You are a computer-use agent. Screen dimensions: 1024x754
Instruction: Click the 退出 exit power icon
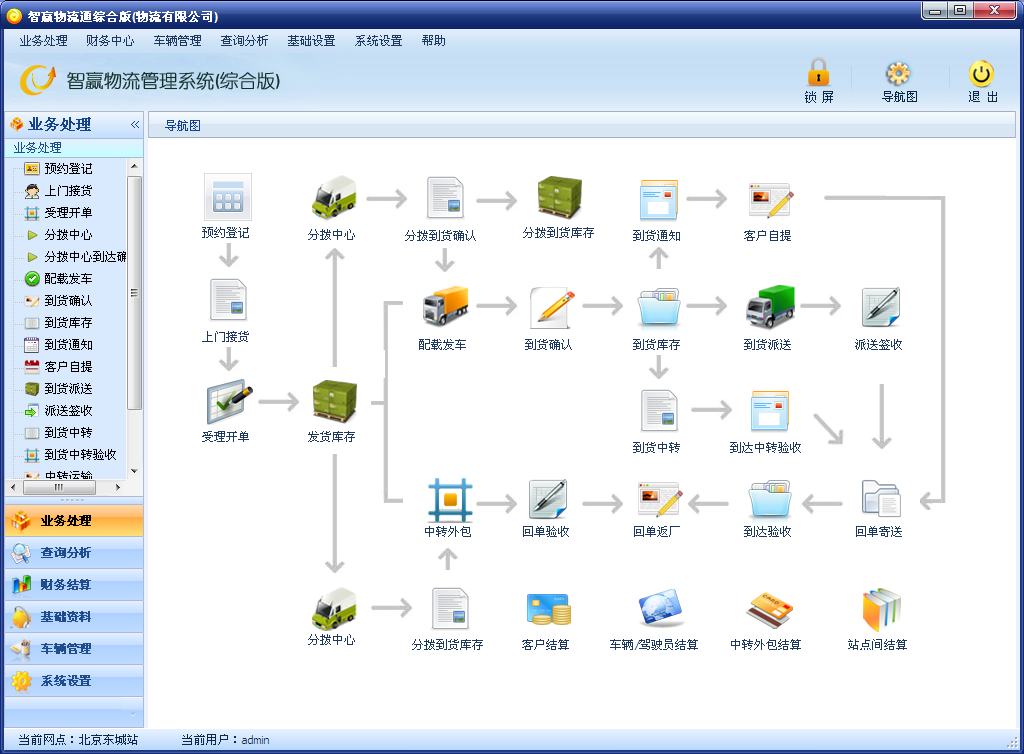[x=981, y=74]
